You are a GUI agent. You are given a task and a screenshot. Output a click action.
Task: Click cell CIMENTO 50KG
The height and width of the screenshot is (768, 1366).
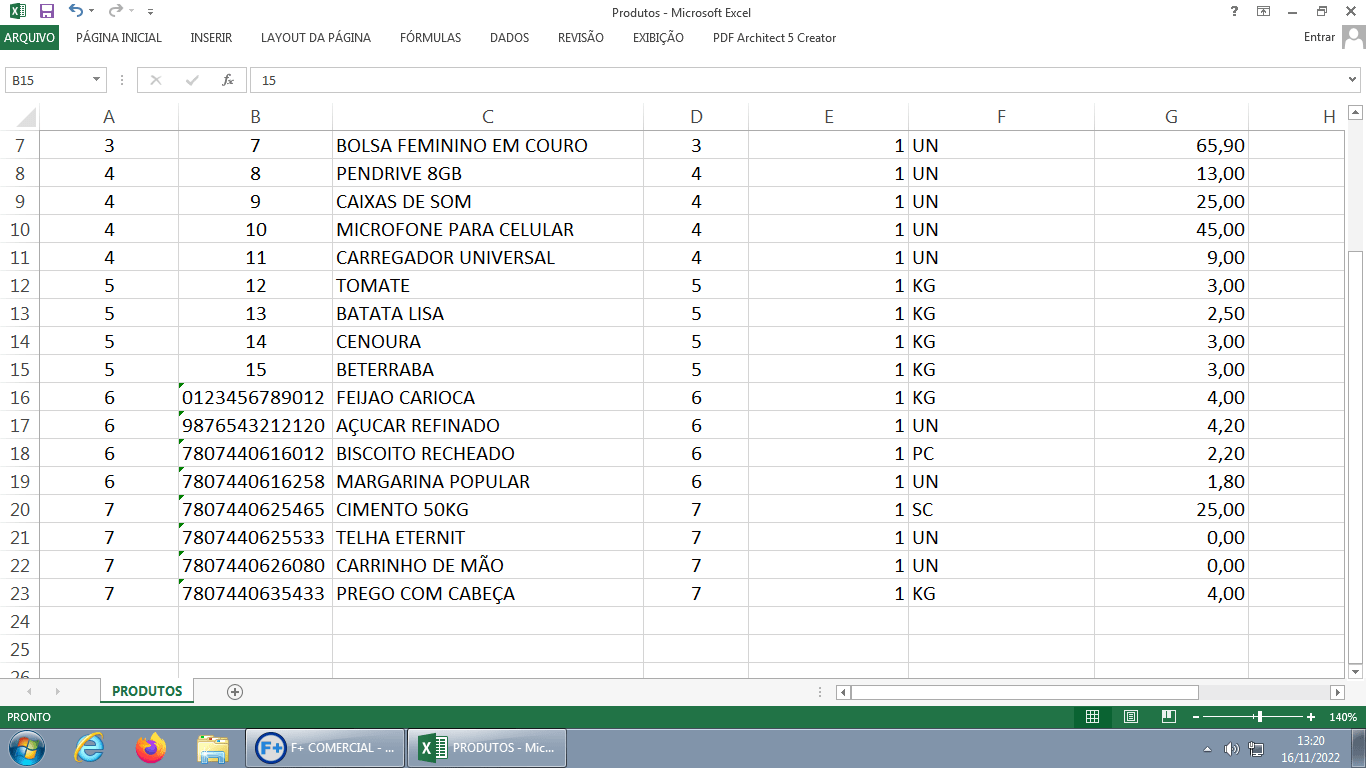coord(488,509)
